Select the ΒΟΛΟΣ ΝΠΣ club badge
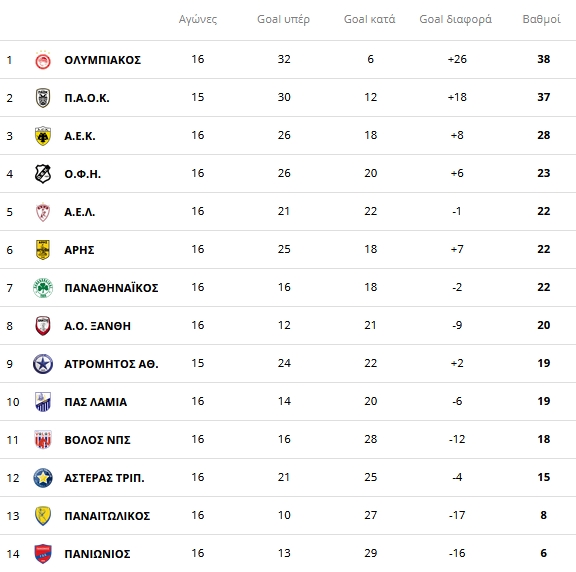Viewport: 576px width, 572px height. click(43, 440)
